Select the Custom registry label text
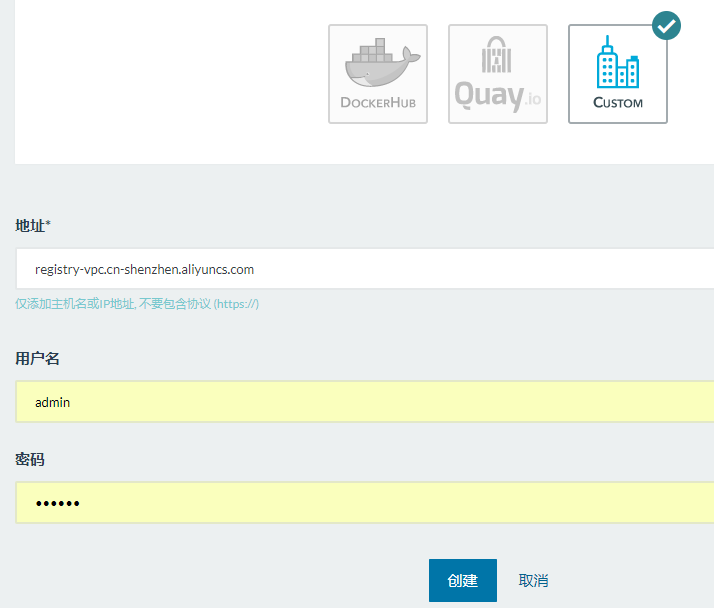The width and height of the screenshot is (714, 608). click(617, 102)
